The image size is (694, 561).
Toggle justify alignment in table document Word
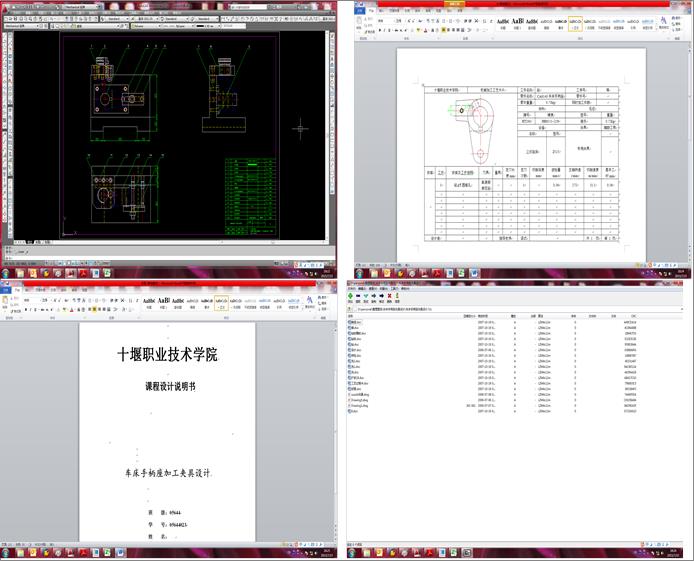click(x=458, y=30)
